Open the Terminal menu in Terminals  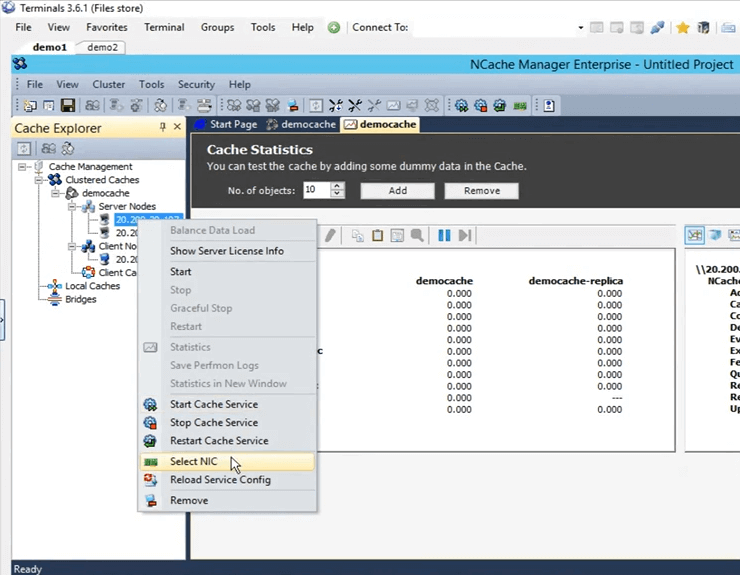[164, 27]
